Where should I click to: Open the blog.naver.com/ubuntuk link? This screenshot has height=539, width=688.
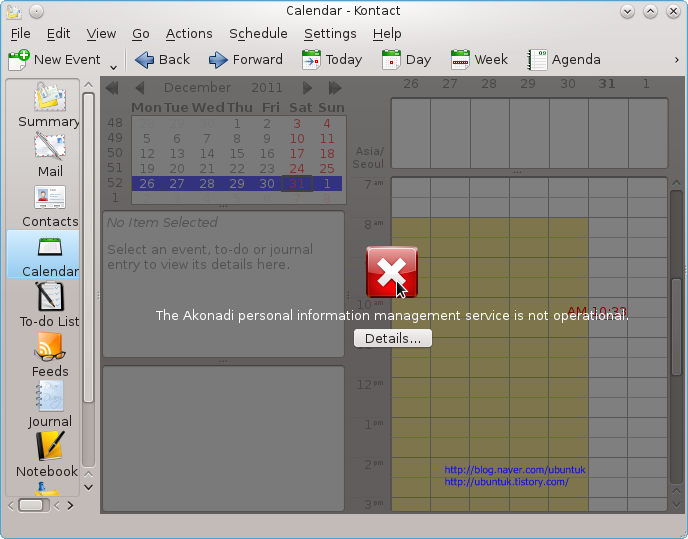pyautogui.click(x=515, y=470)
